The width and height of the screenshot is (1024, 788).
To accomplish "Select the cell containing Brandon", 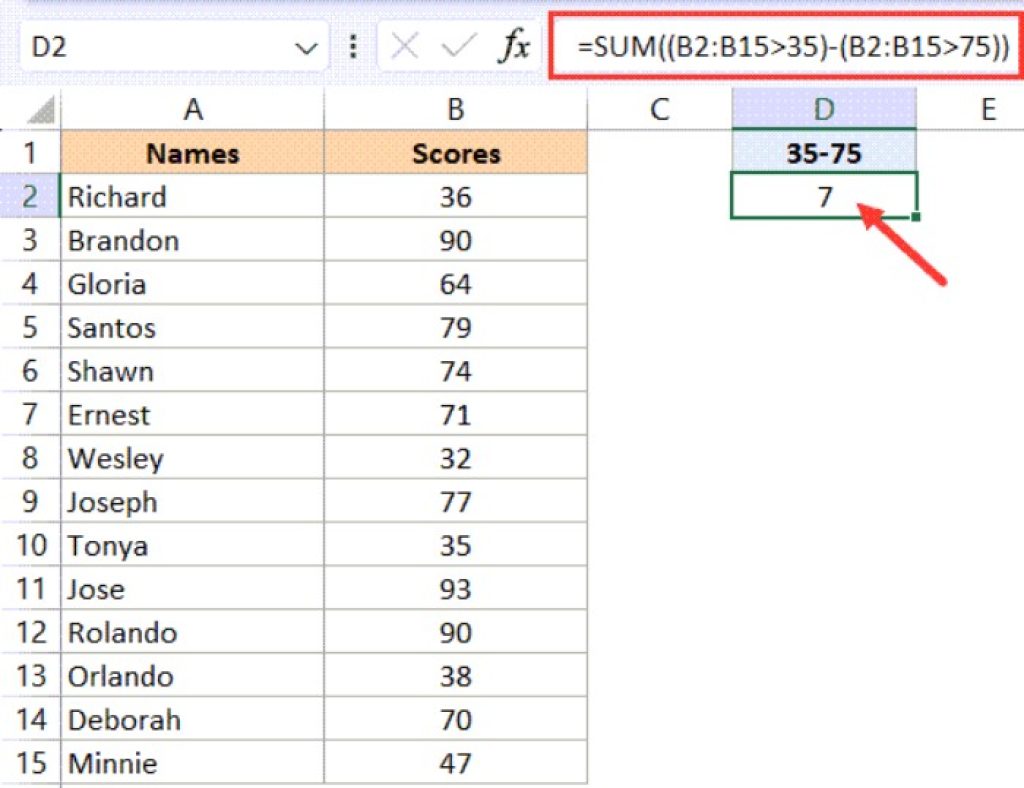I will tap(192, 241).
